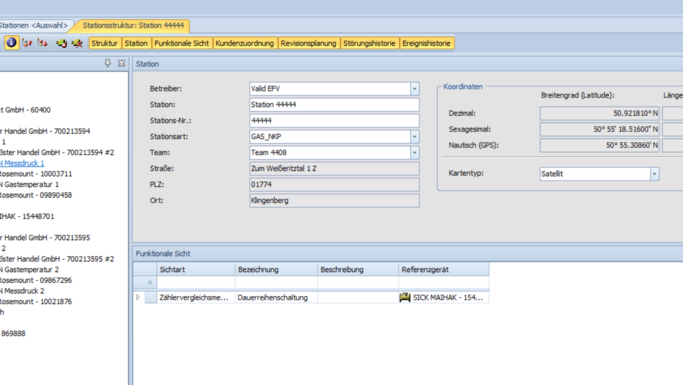Image resolution: width=683 pixels, height=385 pixels.
Task: Select tree item HAK - 15448701
Action: [x=27, y=216]
